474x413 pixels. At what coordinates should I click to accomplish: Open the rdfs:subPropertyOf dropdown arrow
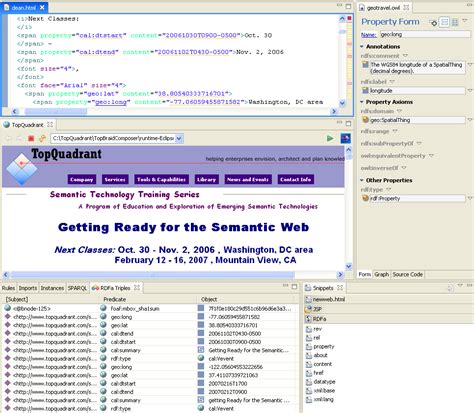[x=419, y=143]
